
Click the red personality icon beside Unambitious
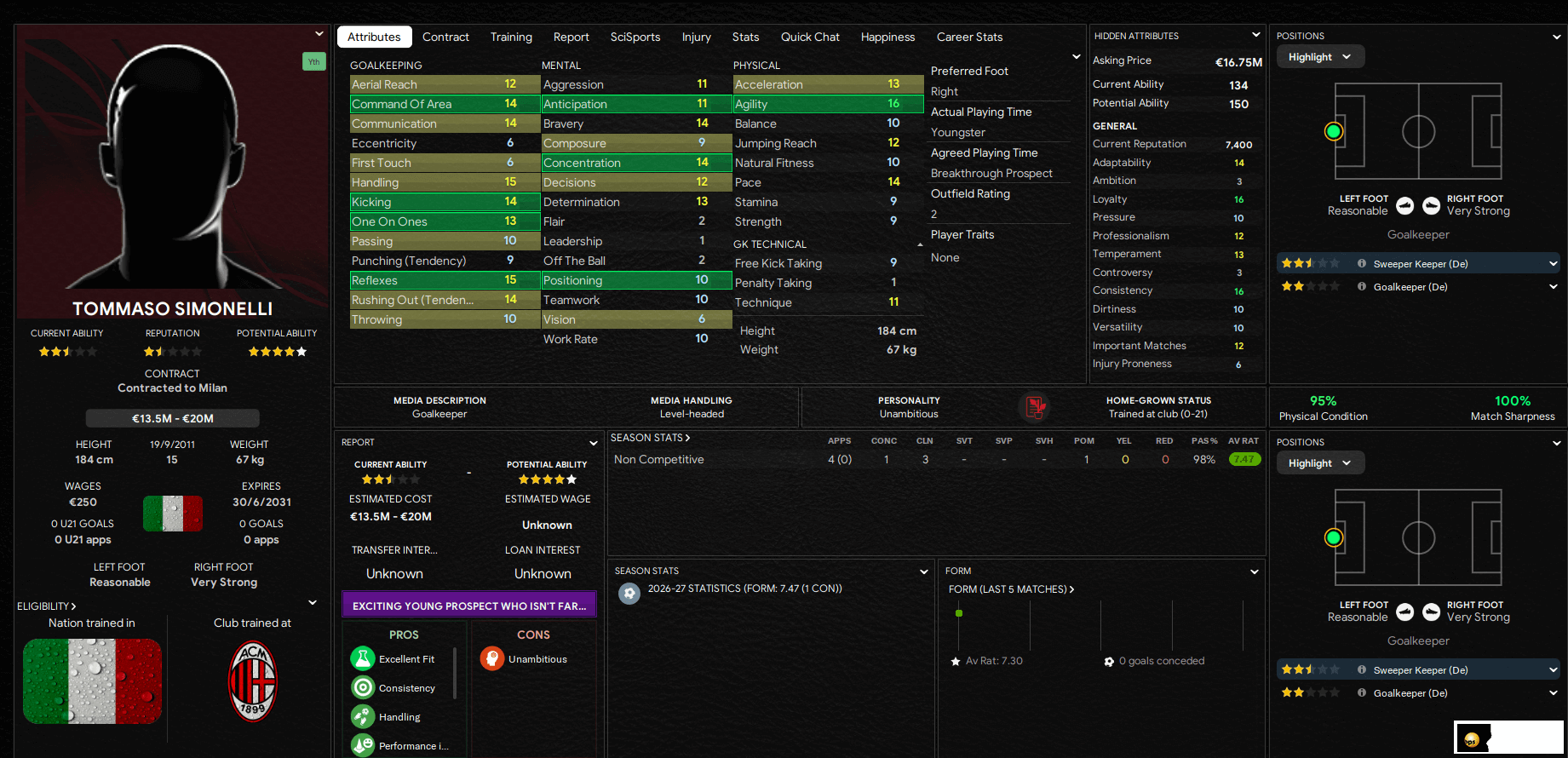coord(1035,407)
